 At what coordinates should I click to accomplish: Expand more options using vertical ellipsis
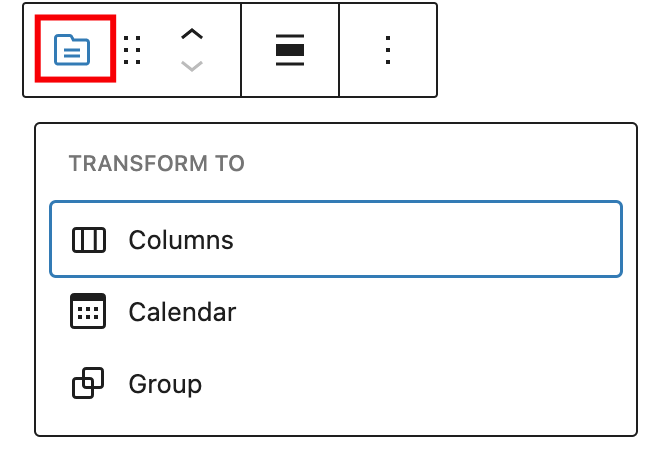pyautogui.click(x=389, y=50)
